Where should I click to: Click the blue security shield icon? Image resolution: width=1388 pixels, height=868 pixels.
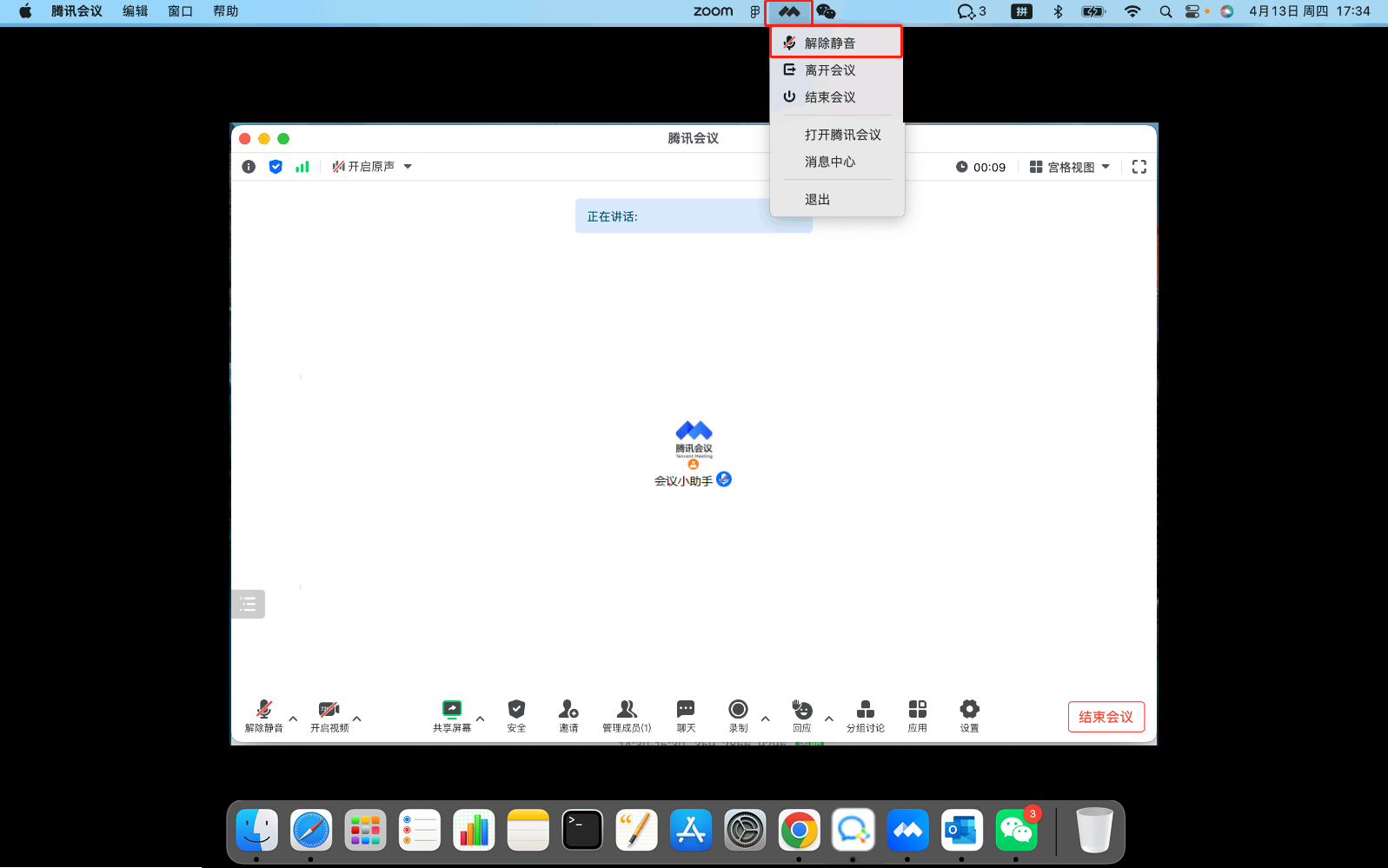(x=276, y=167)
